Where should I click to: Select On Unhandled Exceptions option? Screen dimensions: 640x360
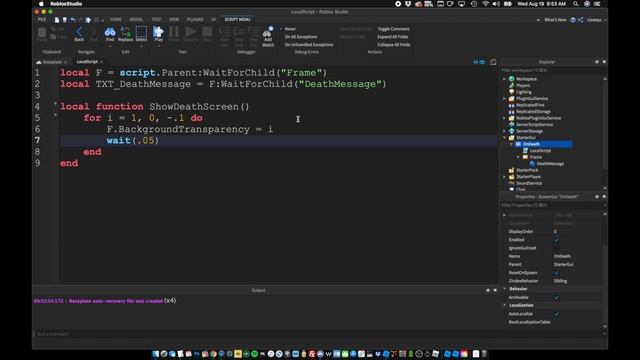[x=309, y=44]
